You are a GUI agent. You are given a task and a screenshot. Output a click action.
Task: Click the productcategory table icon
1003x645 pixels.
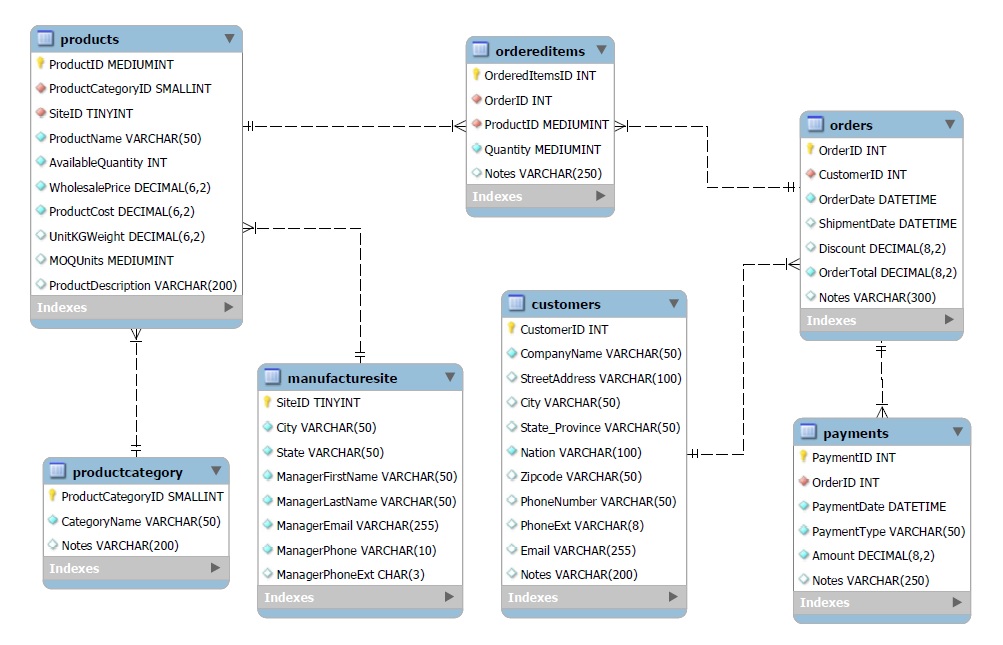57,472
